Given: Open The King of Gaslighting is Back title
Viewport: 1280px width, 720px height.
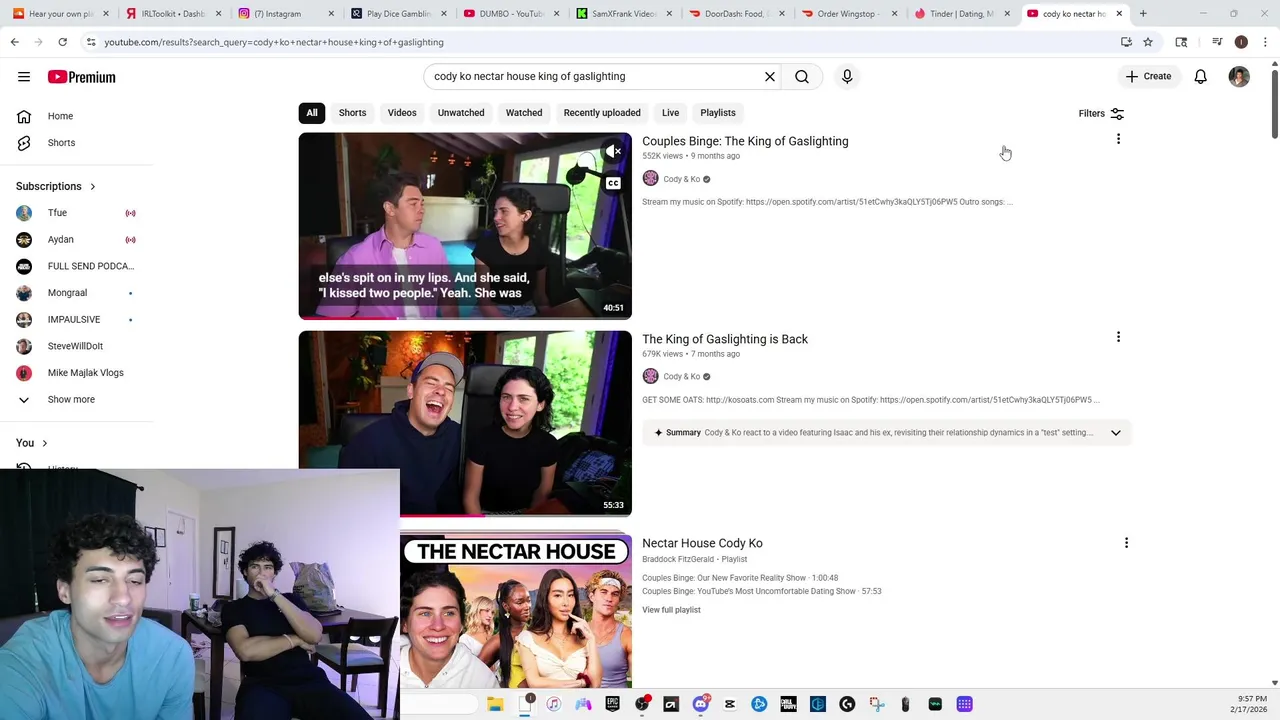Looking at the screenshot, I should (725, 339).
